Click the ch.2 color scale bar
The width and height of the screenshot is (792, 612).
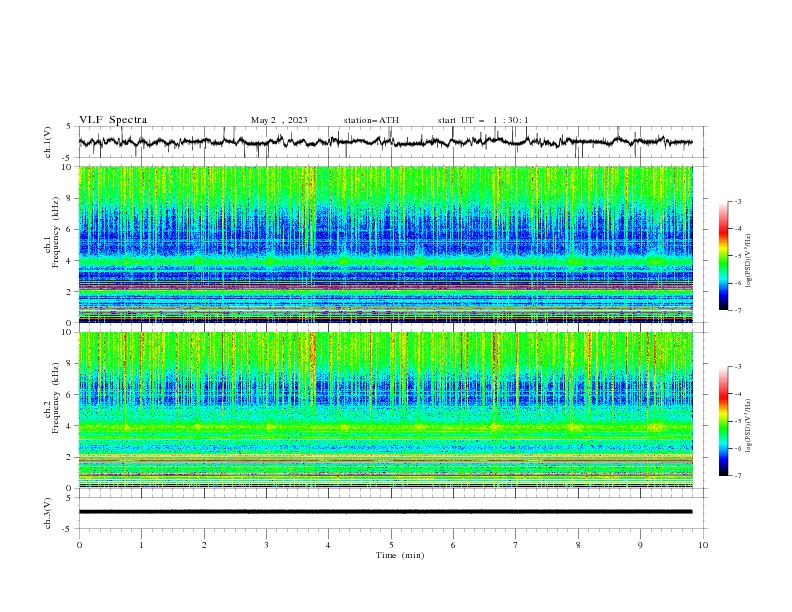pos(724,421)
